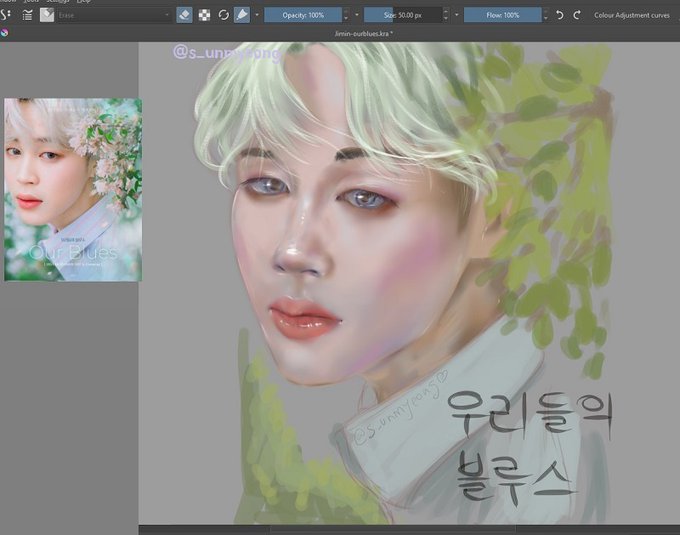Toggle preserve alpha checkerboard button
The height and width of the screenshot is (535, 680).
[204, 15]
